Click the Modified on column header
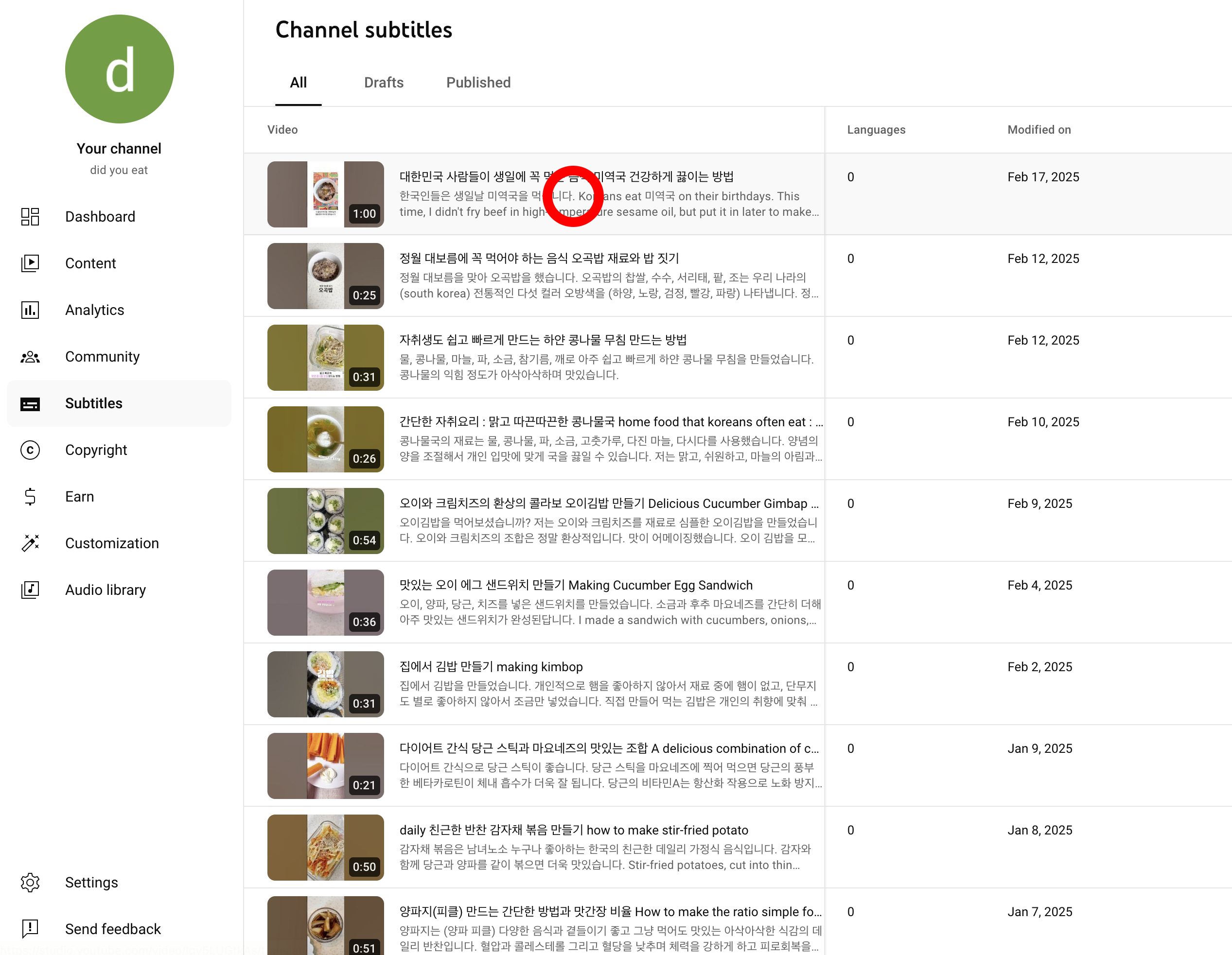 pyautogui.click(x=1038, y=130)
